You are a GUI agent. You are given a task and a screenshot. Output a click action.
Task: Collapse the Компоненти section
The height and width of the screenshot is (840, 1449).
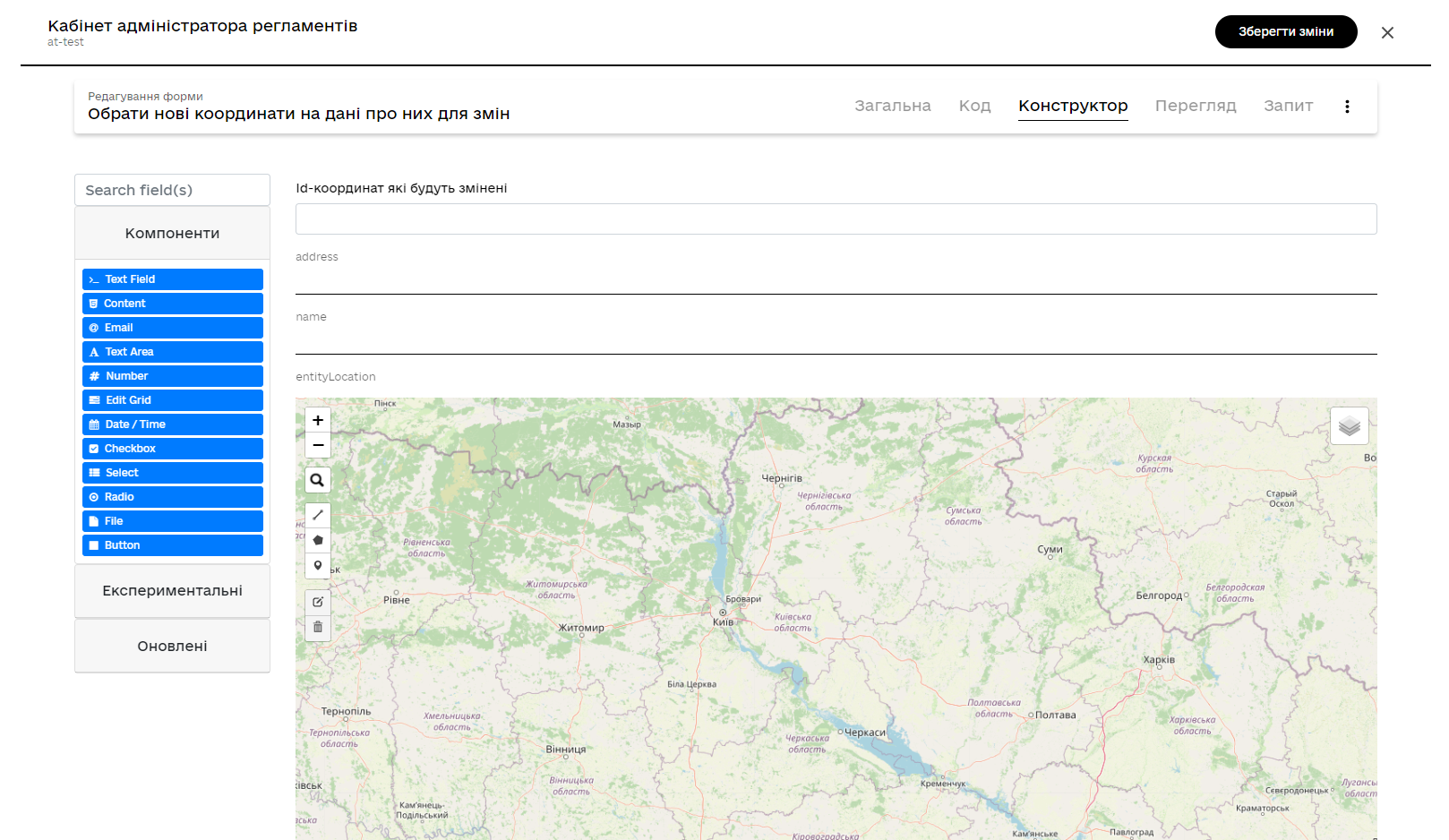click(172, 233)
